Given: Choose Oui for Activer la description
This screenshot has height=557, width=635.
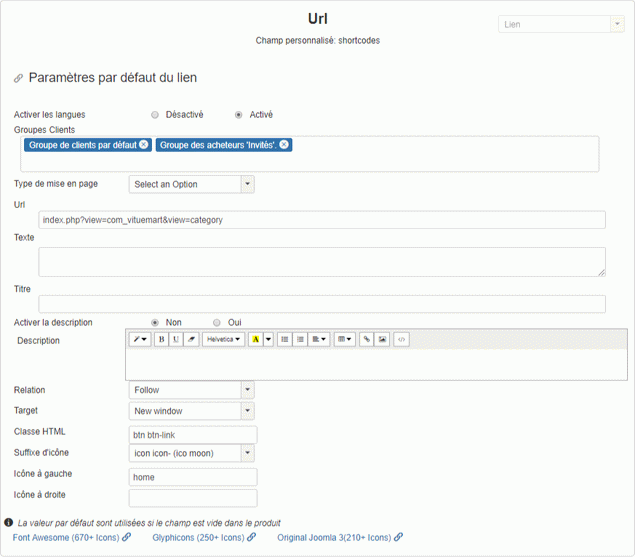Looking at the screenshot, I should (217, 323).
